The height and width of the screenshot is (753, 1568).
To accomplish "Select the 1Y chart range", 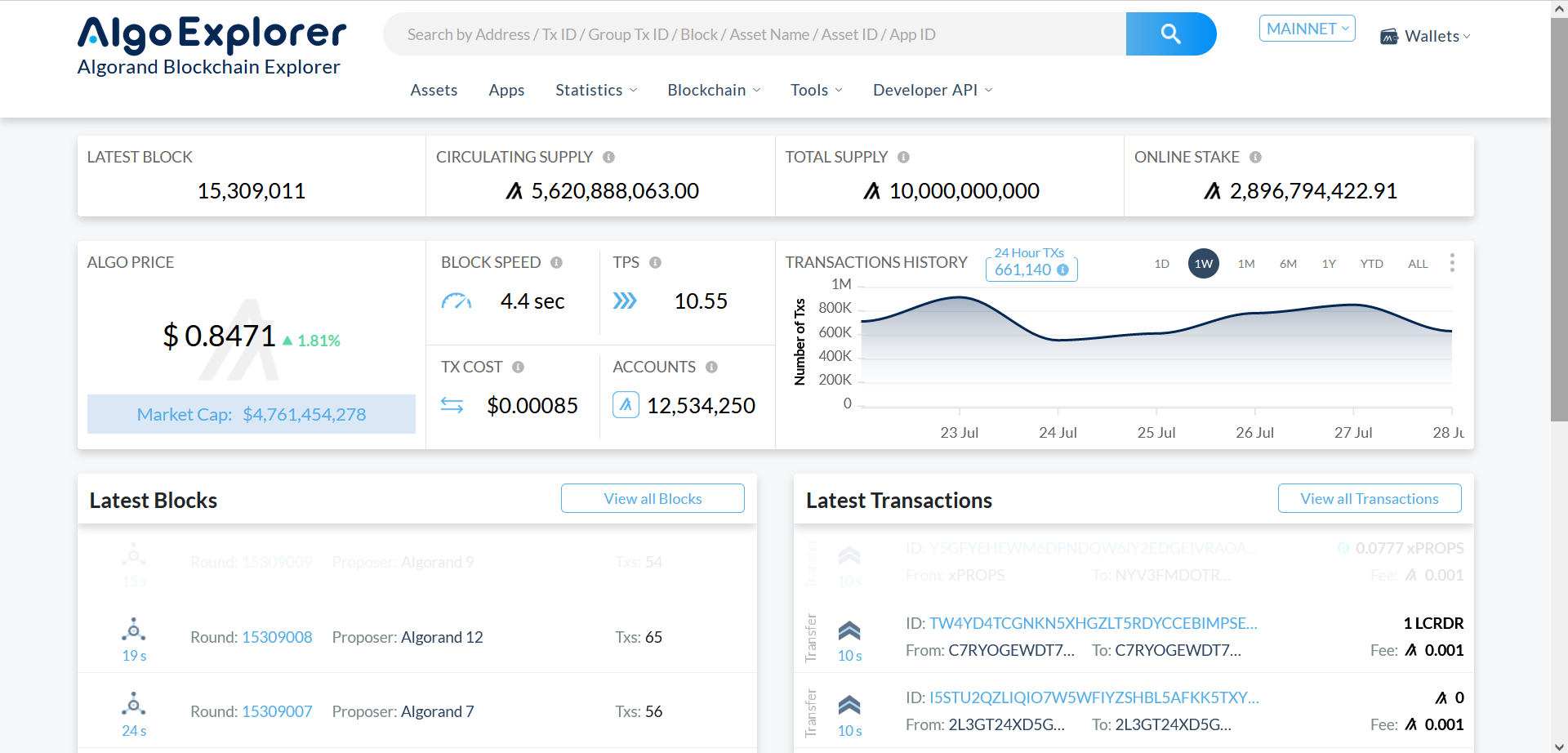I will [x=1329, y=264].
